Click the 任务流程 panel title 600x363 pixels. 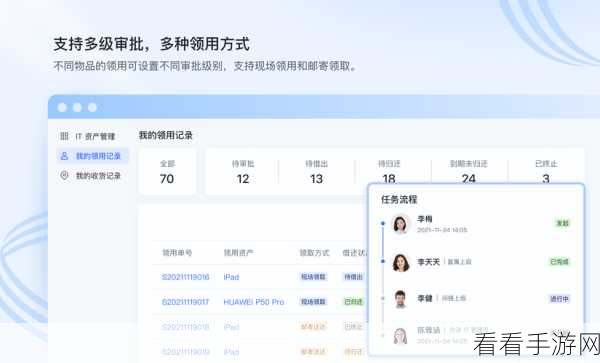click(399, 199)
